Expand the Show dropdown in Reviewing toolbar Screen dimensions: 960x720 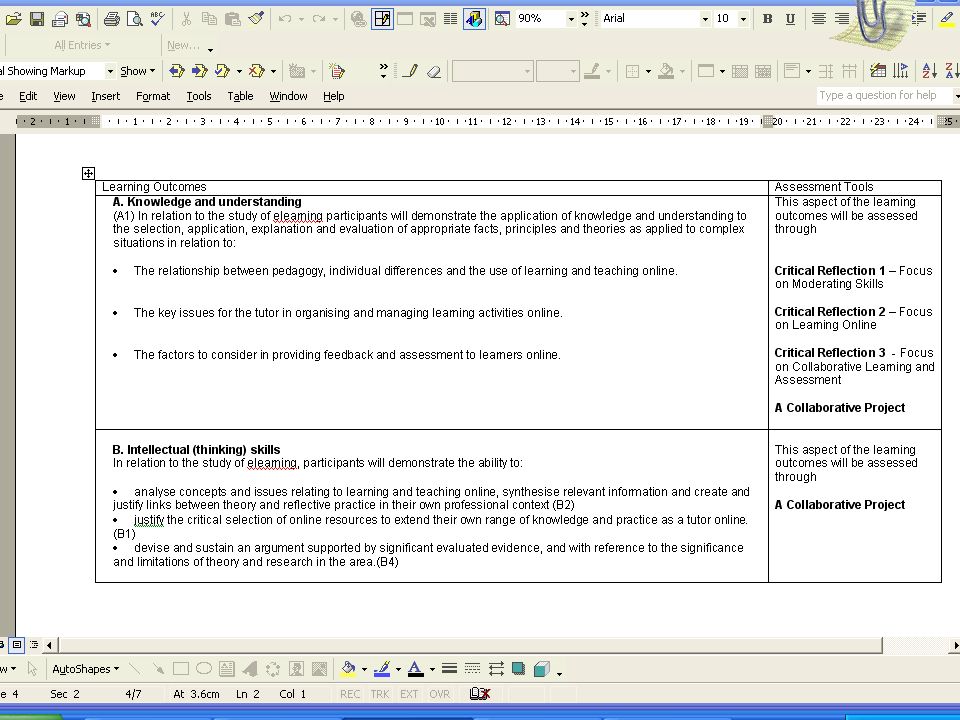138,71
